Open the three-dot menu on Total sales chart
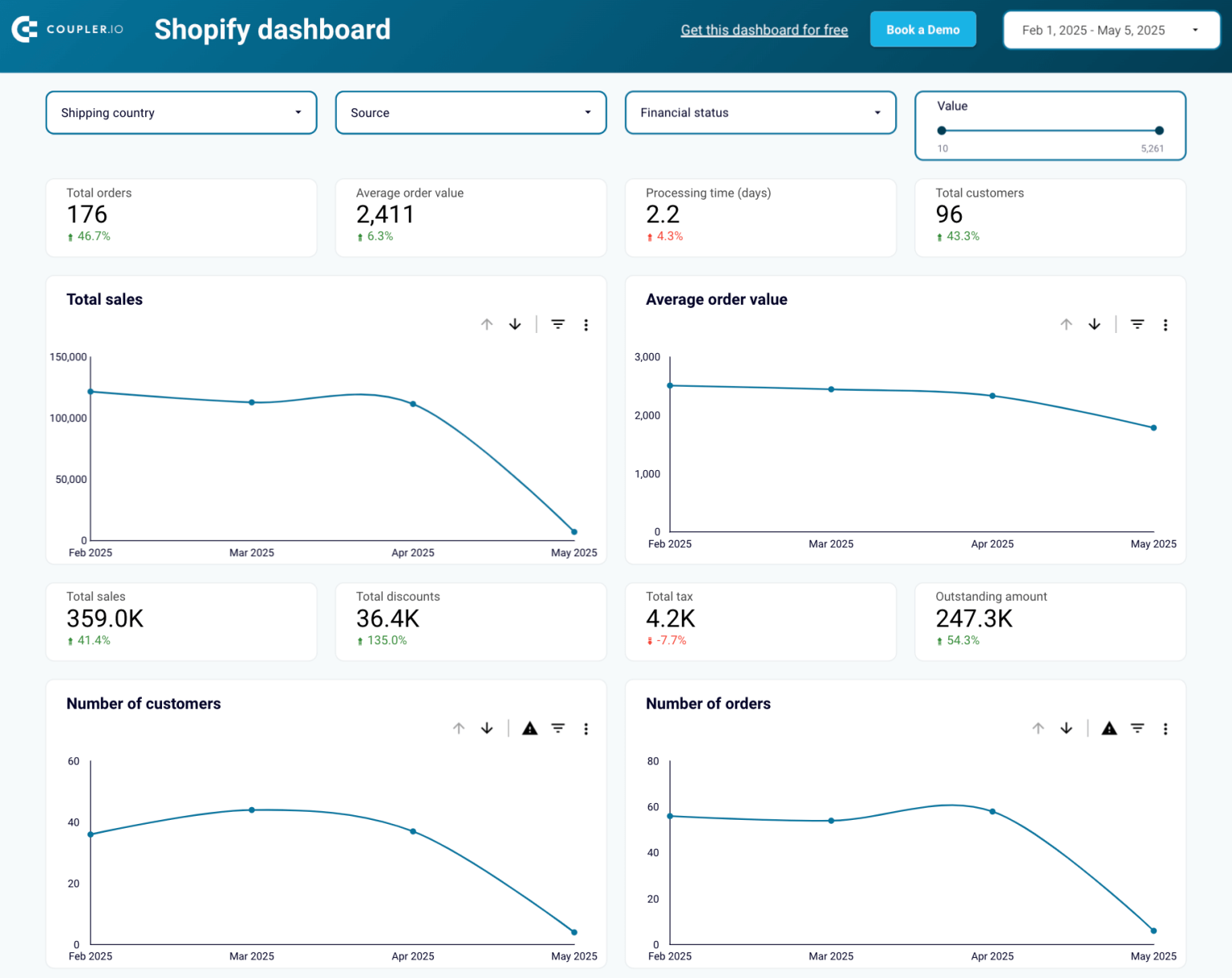The width and height of the screenshot is (1232, 978). 586,324
